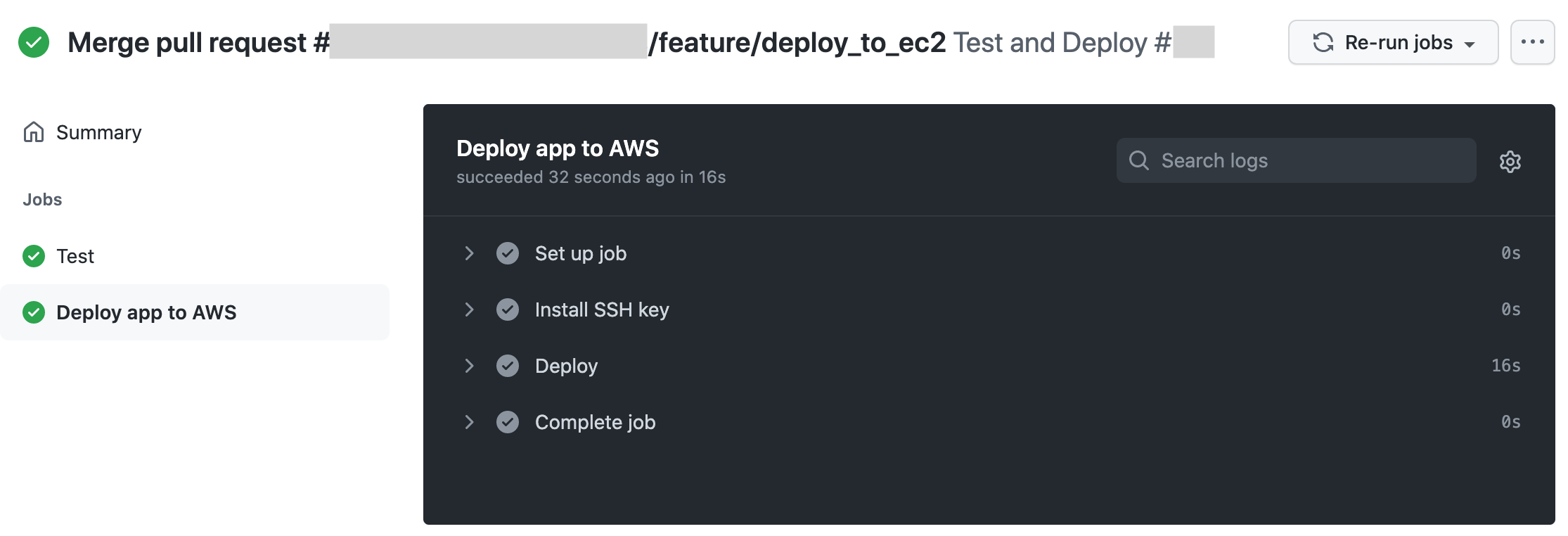Screen dimensions: 1568x536
Task: Click the Install SSH key status checkmark
Action: click(x=508, y=310)
